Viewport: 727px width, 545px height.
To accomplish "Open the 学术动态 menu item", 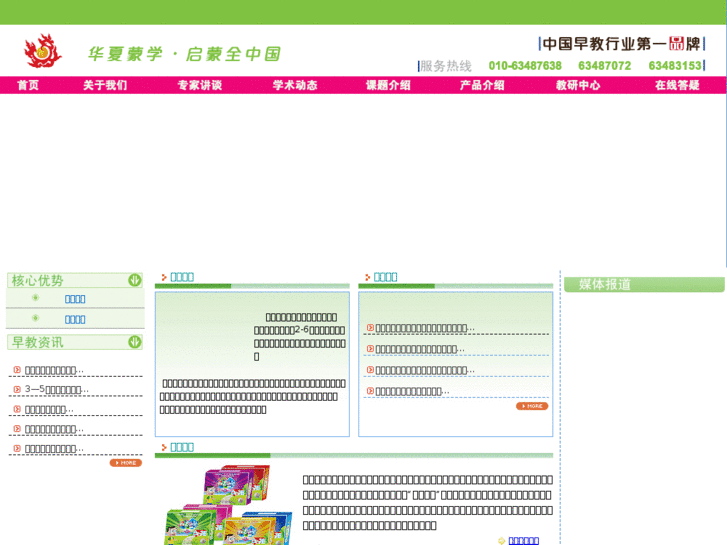I will (x=295, y=85).
